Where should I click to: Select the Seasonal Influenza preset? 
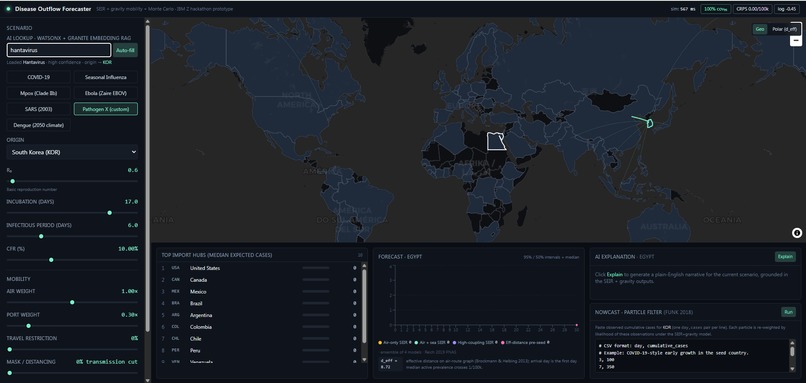click(105, 77)
